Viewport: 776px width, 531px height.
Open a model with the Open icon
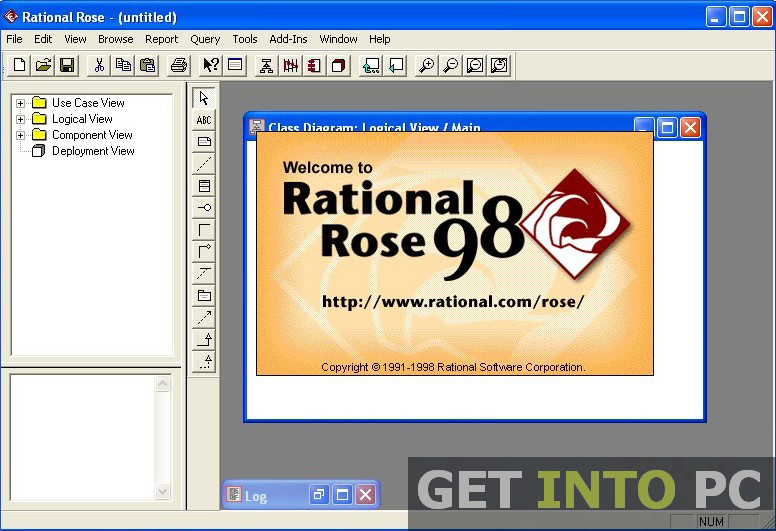[x=43, y=65]
